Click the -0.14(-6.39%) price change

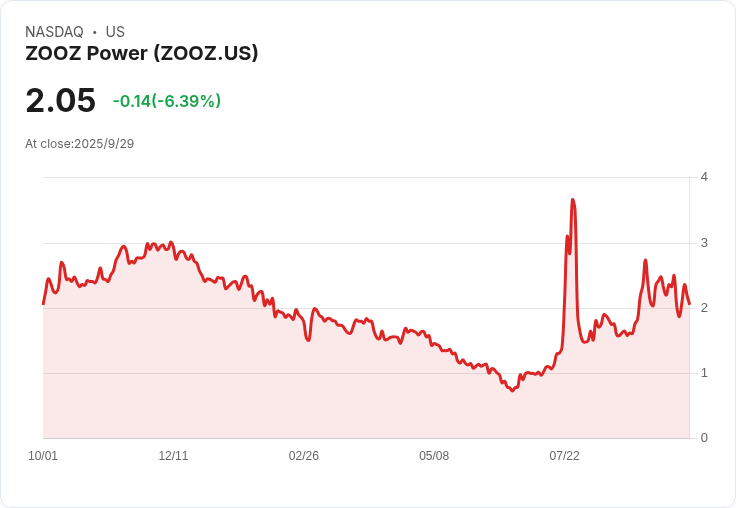coord(167,101)
